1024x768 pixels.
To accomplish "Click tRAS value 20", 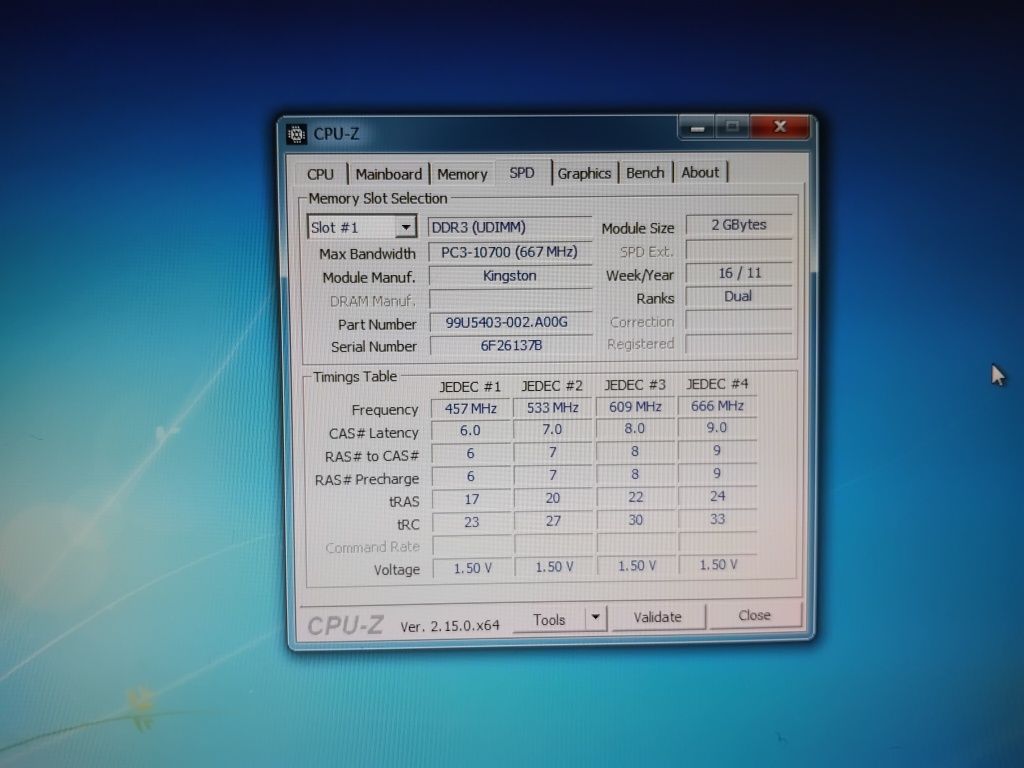I will pos(552,498).
